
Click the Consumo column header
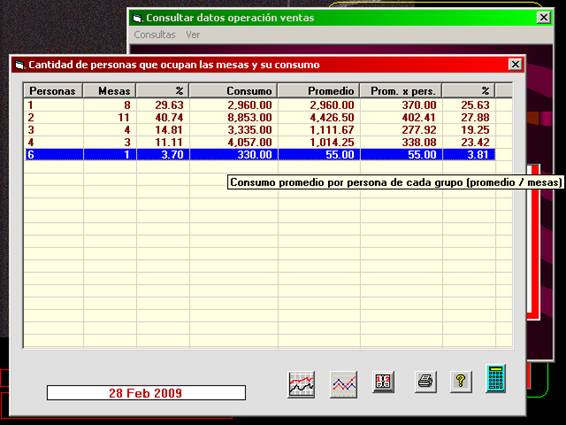pyautogui.click(x=233, y=91)
